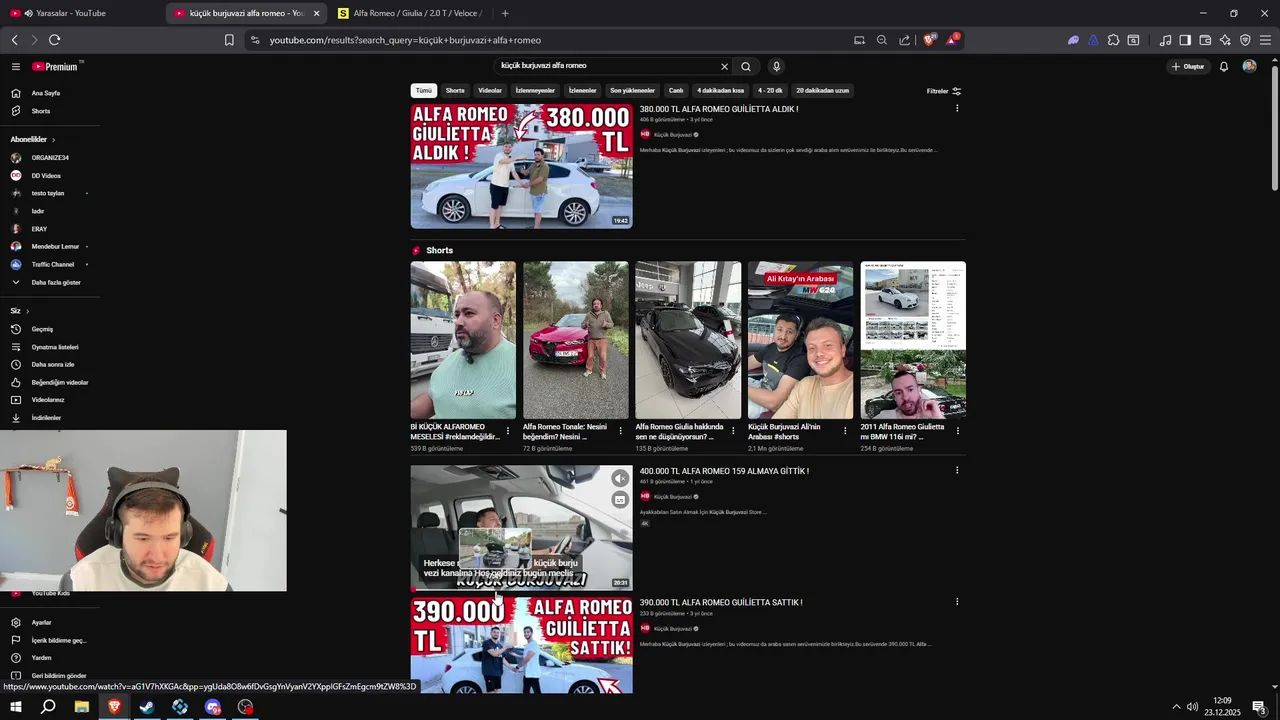
Task: Open Brave VPN shield icon
Action: 1245,40
